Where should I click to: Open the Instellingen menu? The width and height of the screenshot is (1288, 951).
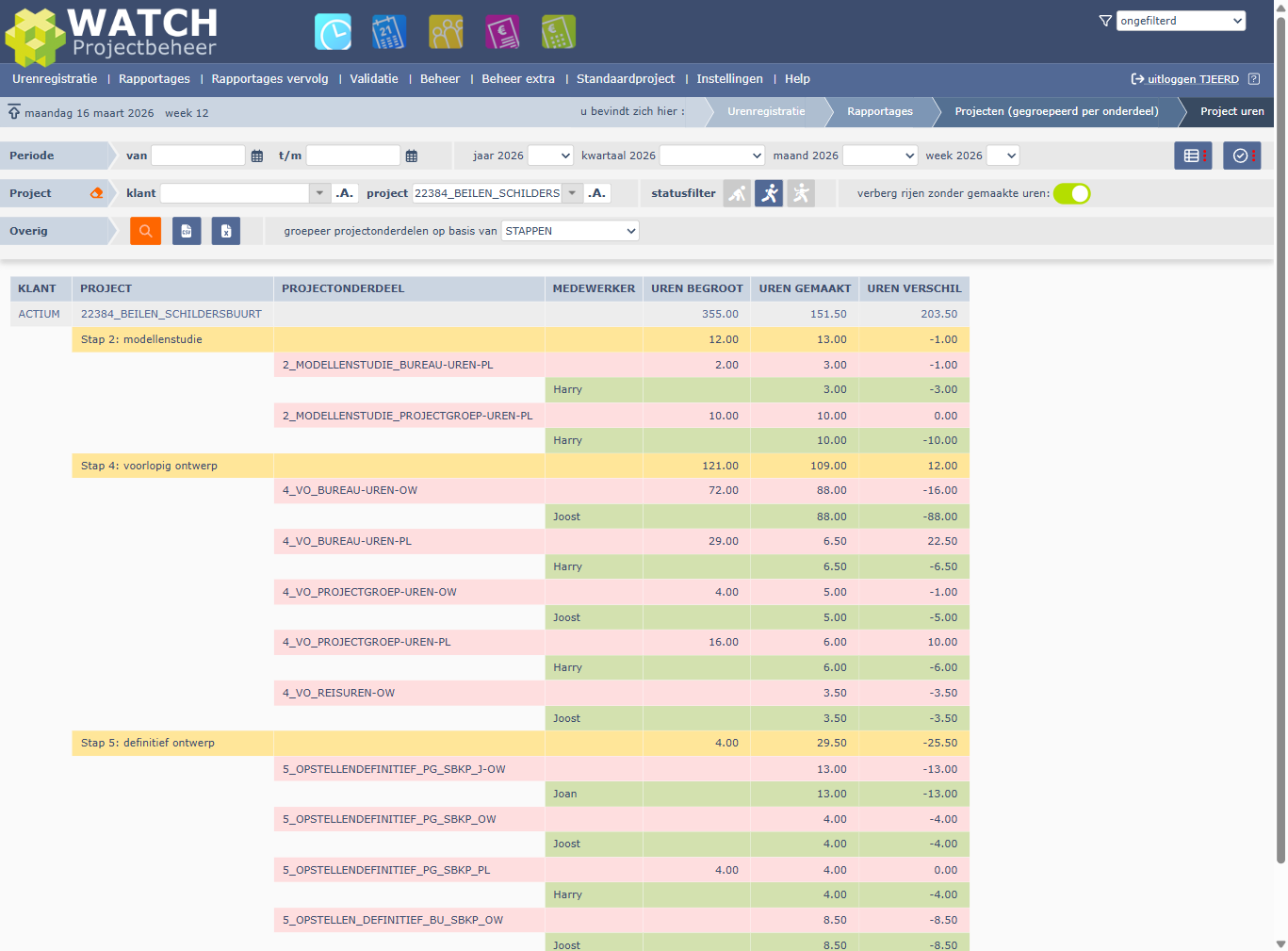[729, 79]
